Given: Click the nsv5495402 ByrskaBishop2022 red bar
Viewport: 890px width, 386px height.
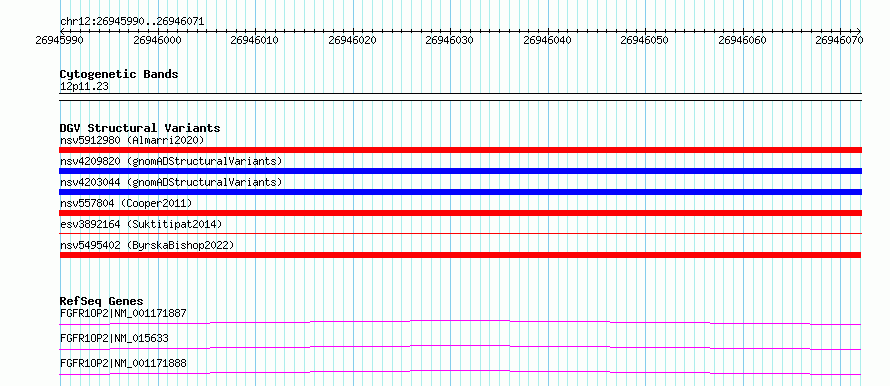Looking at the screenshot, I should coord(460,255).
